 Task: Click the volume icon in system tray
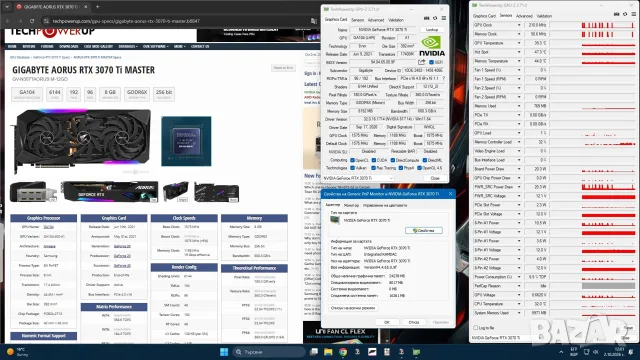(x=596, y=352)
